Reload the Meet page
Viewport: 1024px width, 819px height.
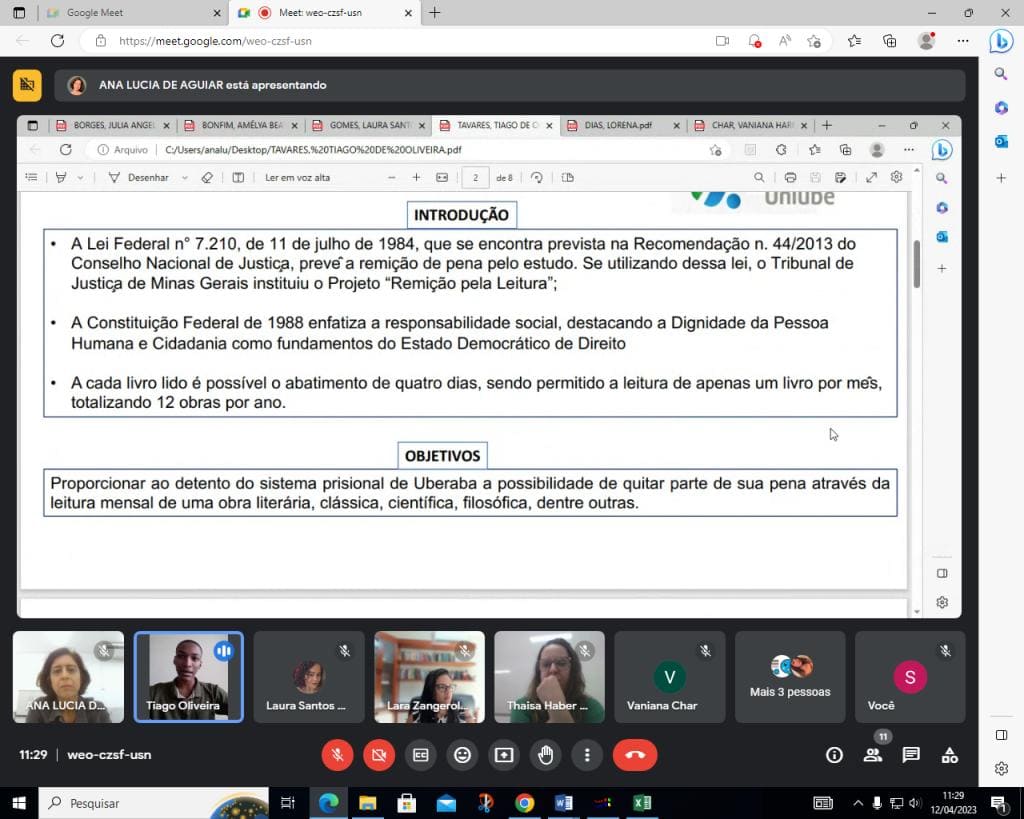pyautogui.click(x=57, y=40)
